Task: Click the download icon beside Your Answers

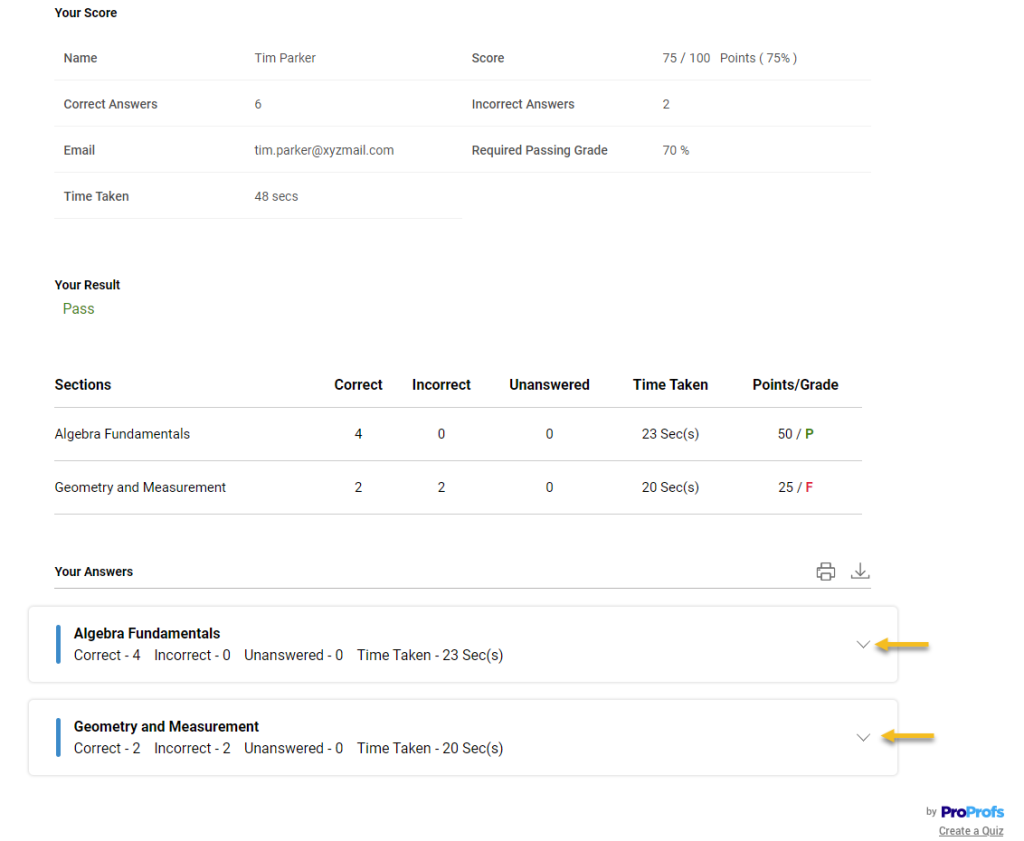Action: click(860, 571)
